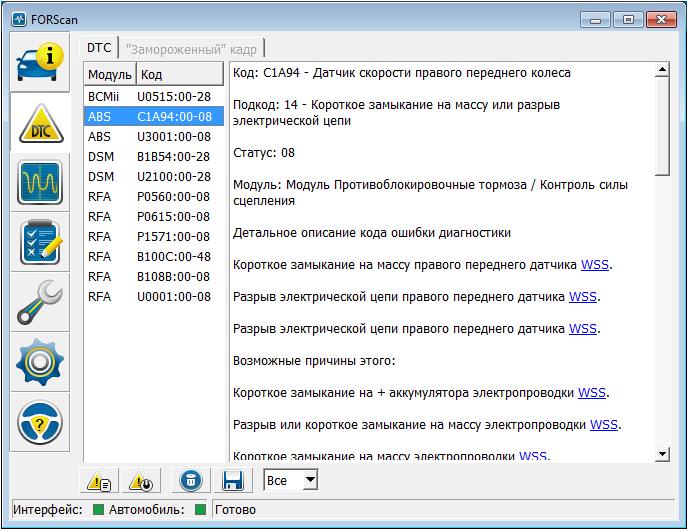Open the checklist tests section icon
The image size is (688, 530).
pyautogui.click(x=40, y=242)
